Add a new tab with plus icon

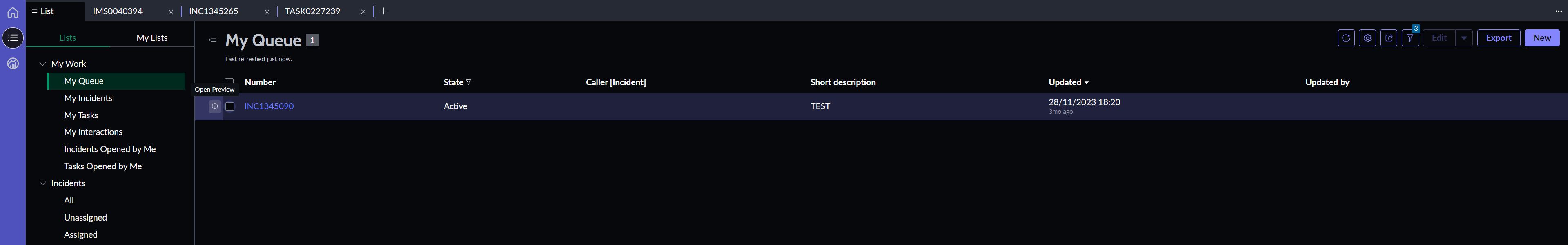383,11
